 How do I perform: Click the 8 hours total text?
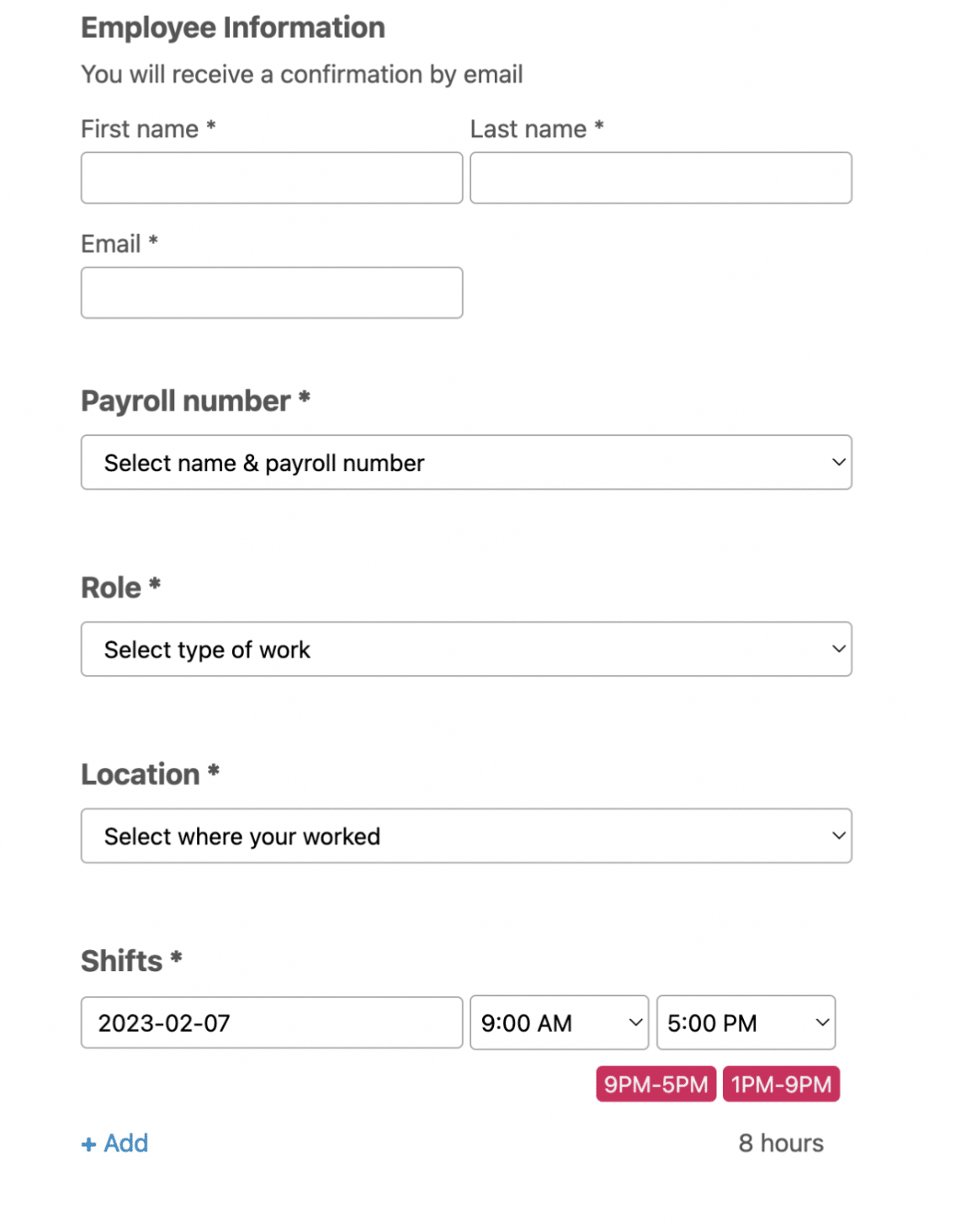(781, 1143)
